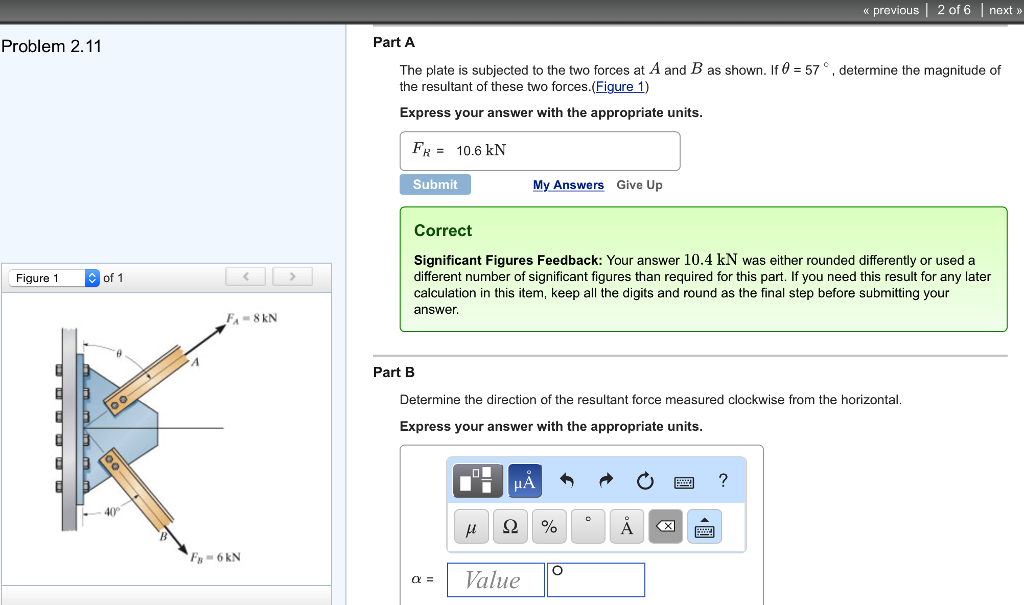This screenshot has width=1024, height=605.
Task: Click the 'FB = 6 kN' label in the figure
Action: (x=216, y=557)
